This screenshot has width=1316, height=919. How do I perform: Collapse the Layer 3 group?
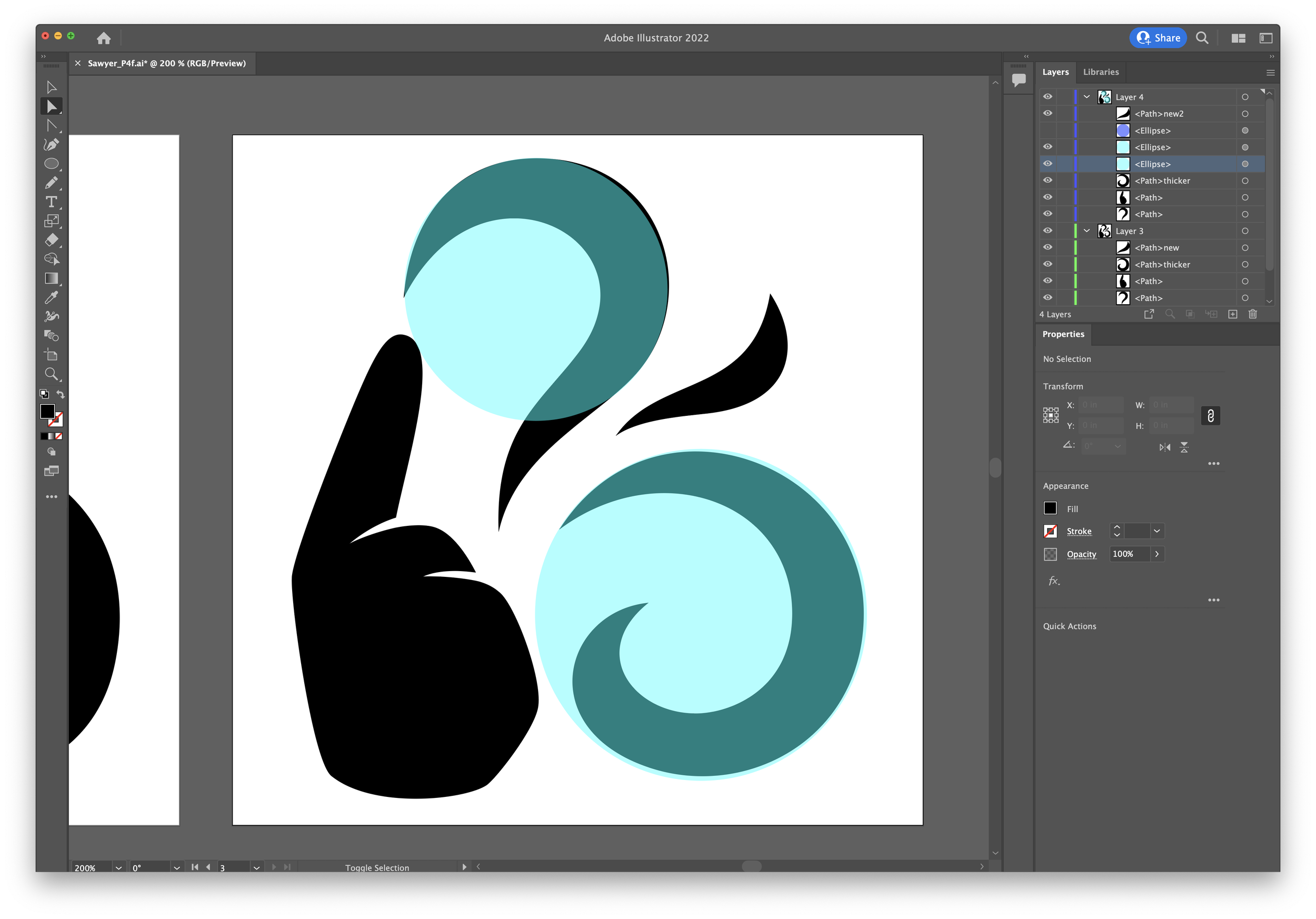click(x=1086, y=231)
